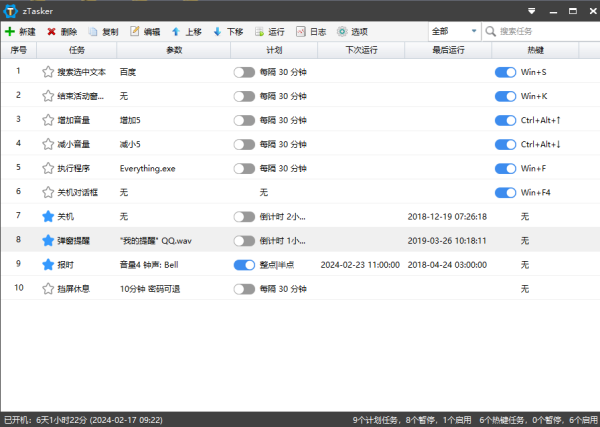
Task: Click the 2018-04-24 03:00:00 last run cell
Action: (x=447, y=265)
